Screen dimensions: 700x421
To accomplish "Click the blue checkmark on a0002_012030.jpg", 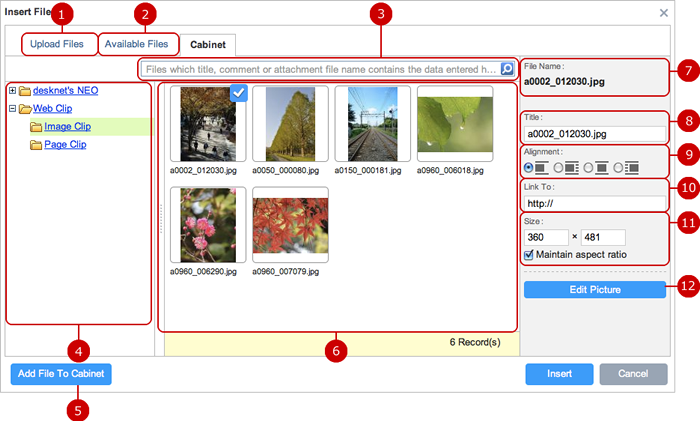I will [239, 93].
